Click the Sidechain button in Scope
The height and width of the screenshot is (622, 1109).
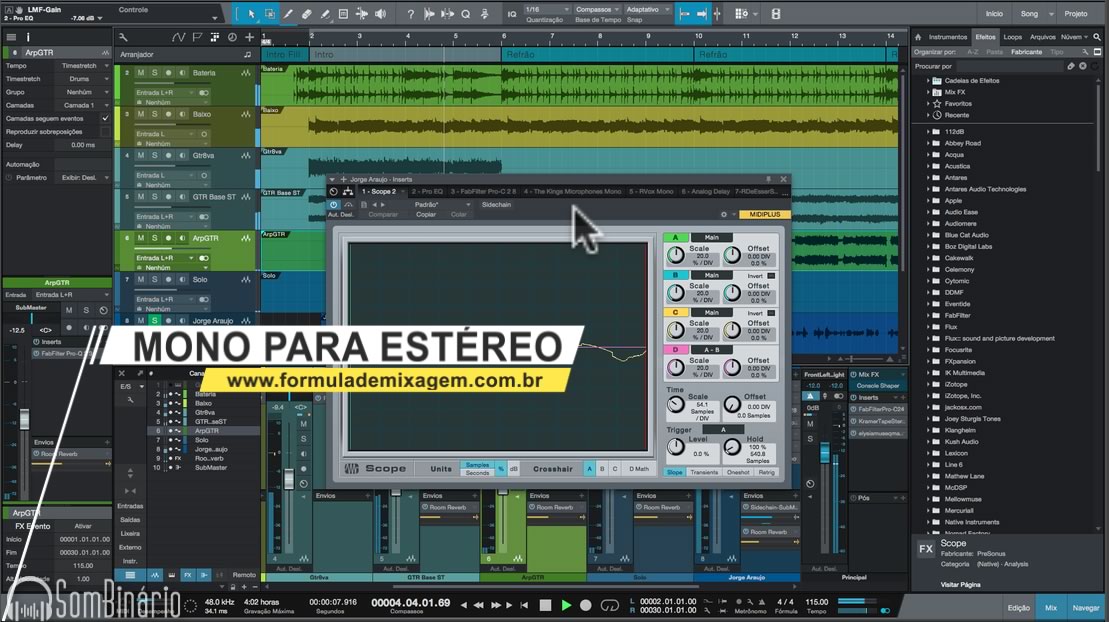pyautogui.click(x=496, y=205)
